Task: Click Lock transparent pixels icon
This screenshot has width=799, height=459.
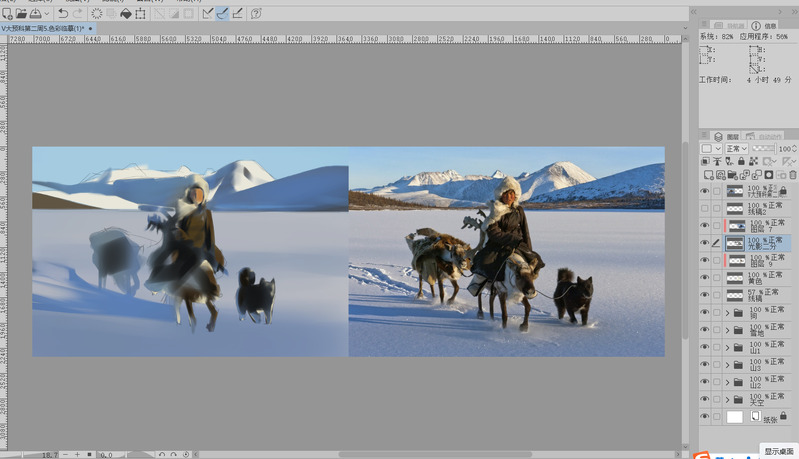Action: click(x=754, y=161)
